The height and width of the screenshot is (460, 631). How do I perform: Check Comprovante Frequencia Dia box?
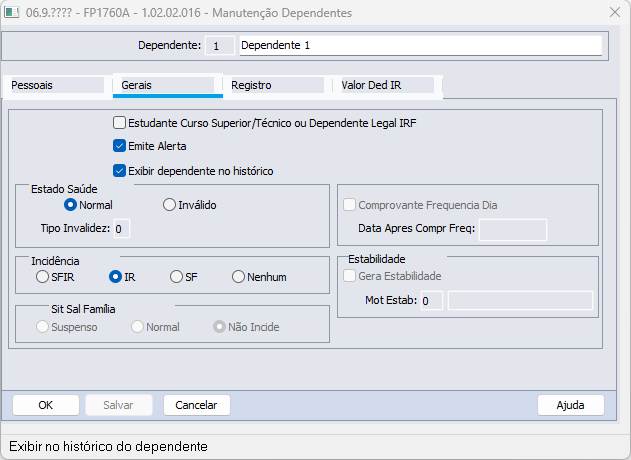click(x=349, y=205)
